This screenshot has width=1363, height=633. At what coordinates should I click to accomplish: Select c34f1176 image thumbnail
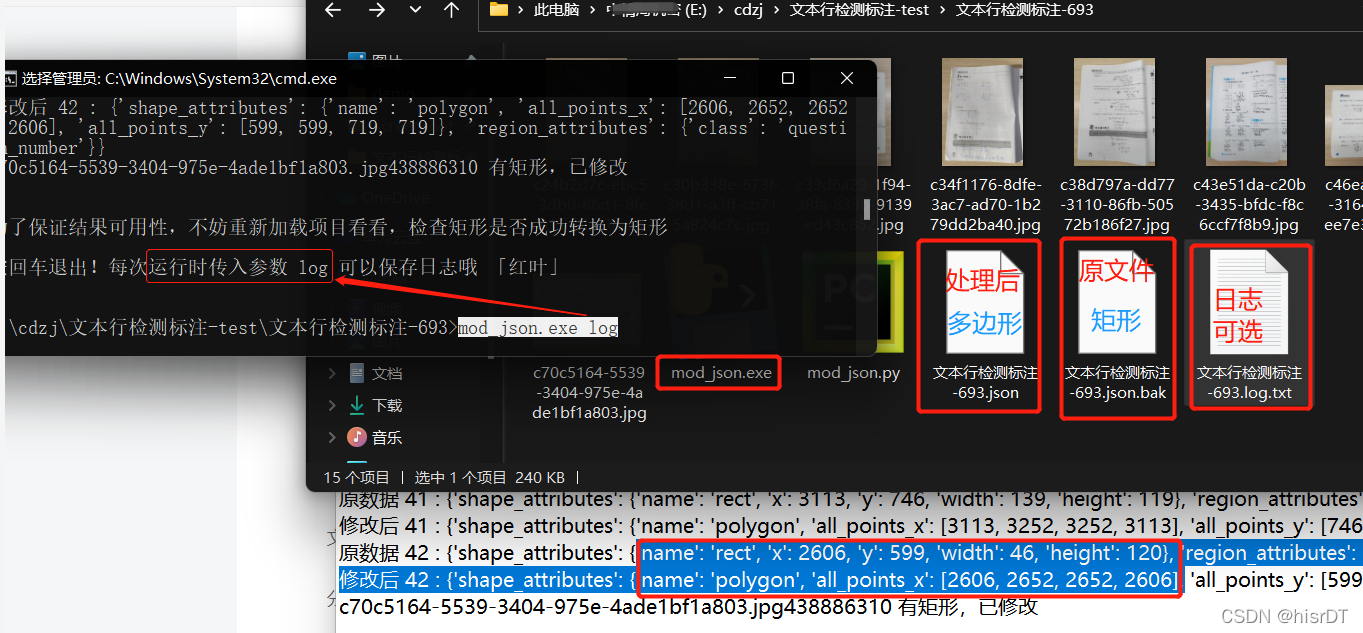(983, 112)
